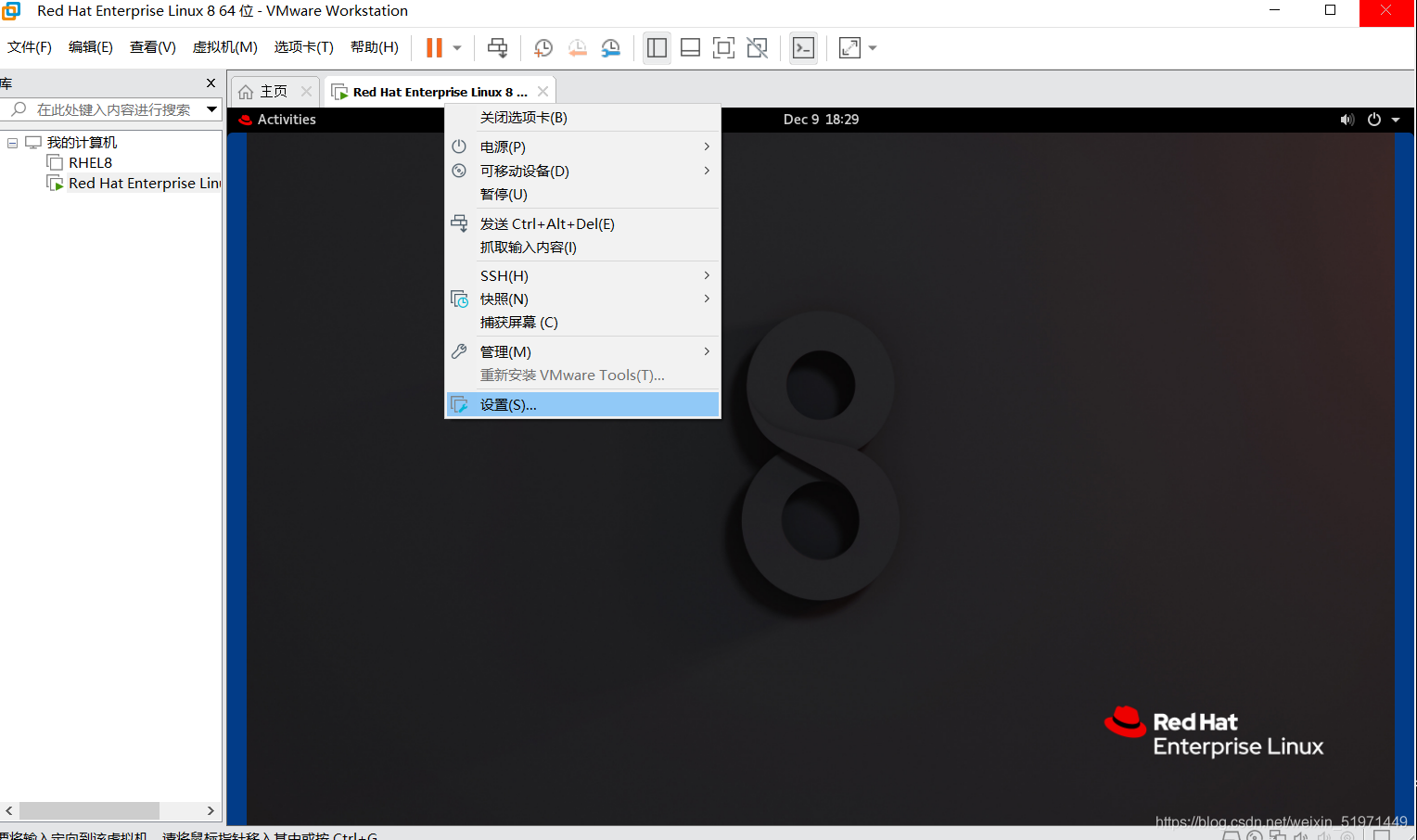Expand the SSH(H) submenu
Screen dimensions: 1417x840
tap(582, 276)
